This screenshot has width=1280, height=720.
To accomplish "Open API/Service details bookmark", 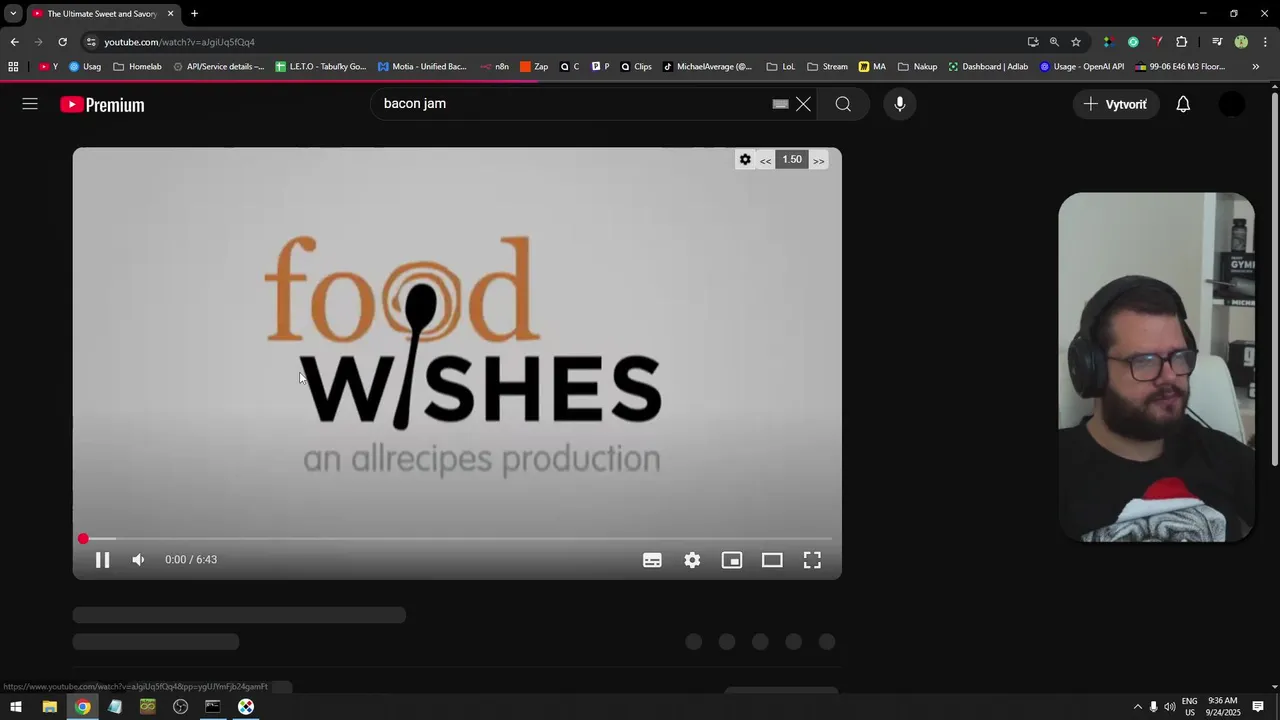I will [218, 67].
